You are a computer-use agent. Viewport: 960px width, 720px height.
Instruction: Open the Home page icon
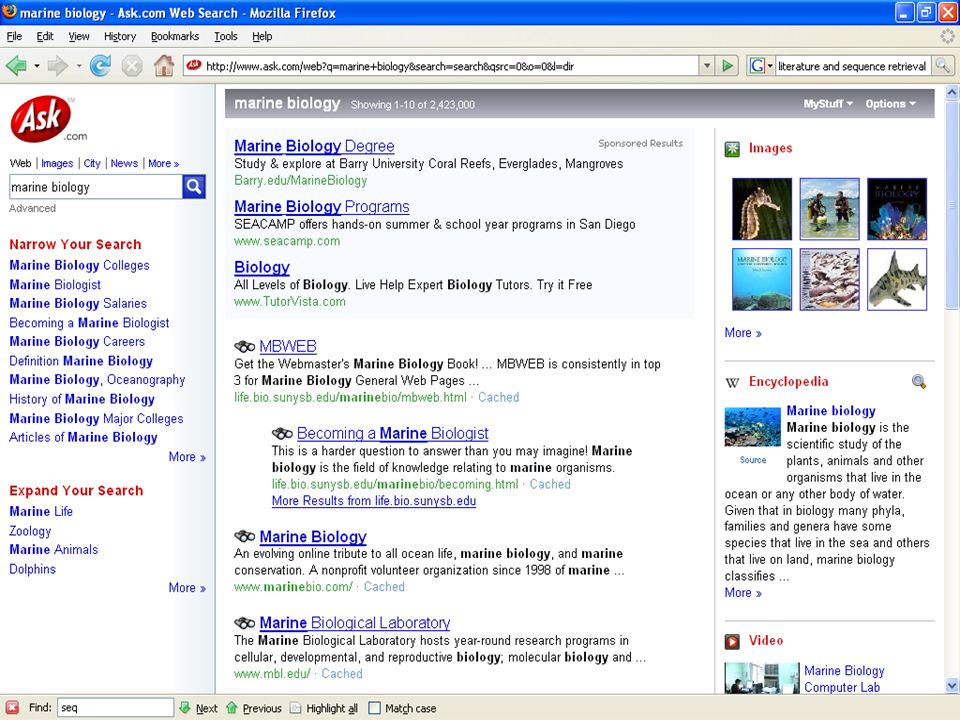tap(163, 66)
